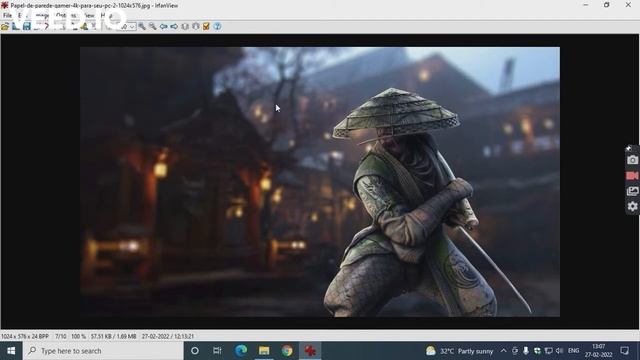The width and height of the screenshot is (640, 360).
Task: Click the ENG language indicator
Action: pyautogui.click(x=573, y=351)
